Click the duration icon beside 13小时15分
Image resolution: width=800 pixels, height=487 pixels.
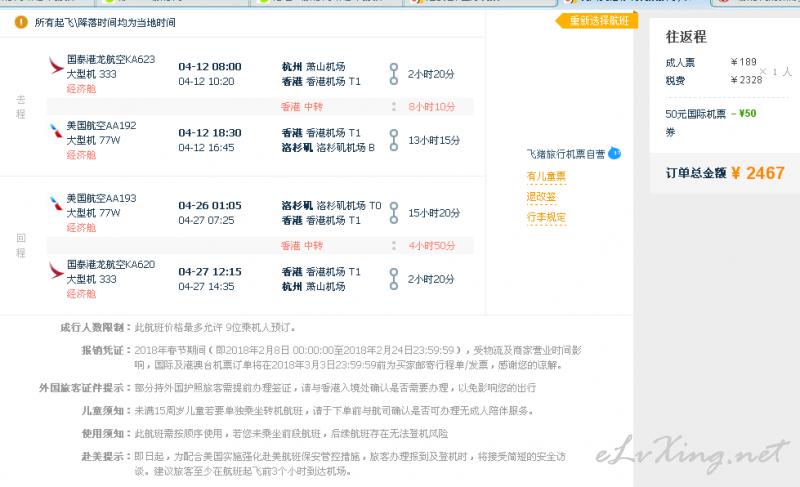click(x=394, y=140)
